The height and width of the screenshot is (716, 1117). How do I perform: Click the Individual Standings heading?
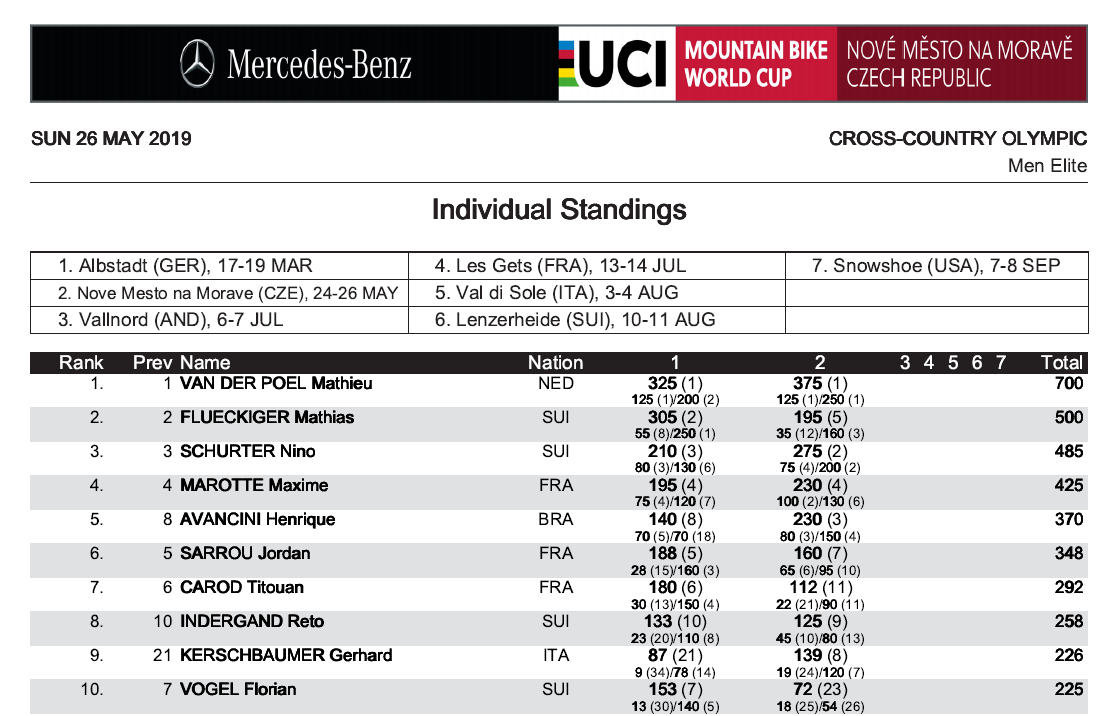559,210
